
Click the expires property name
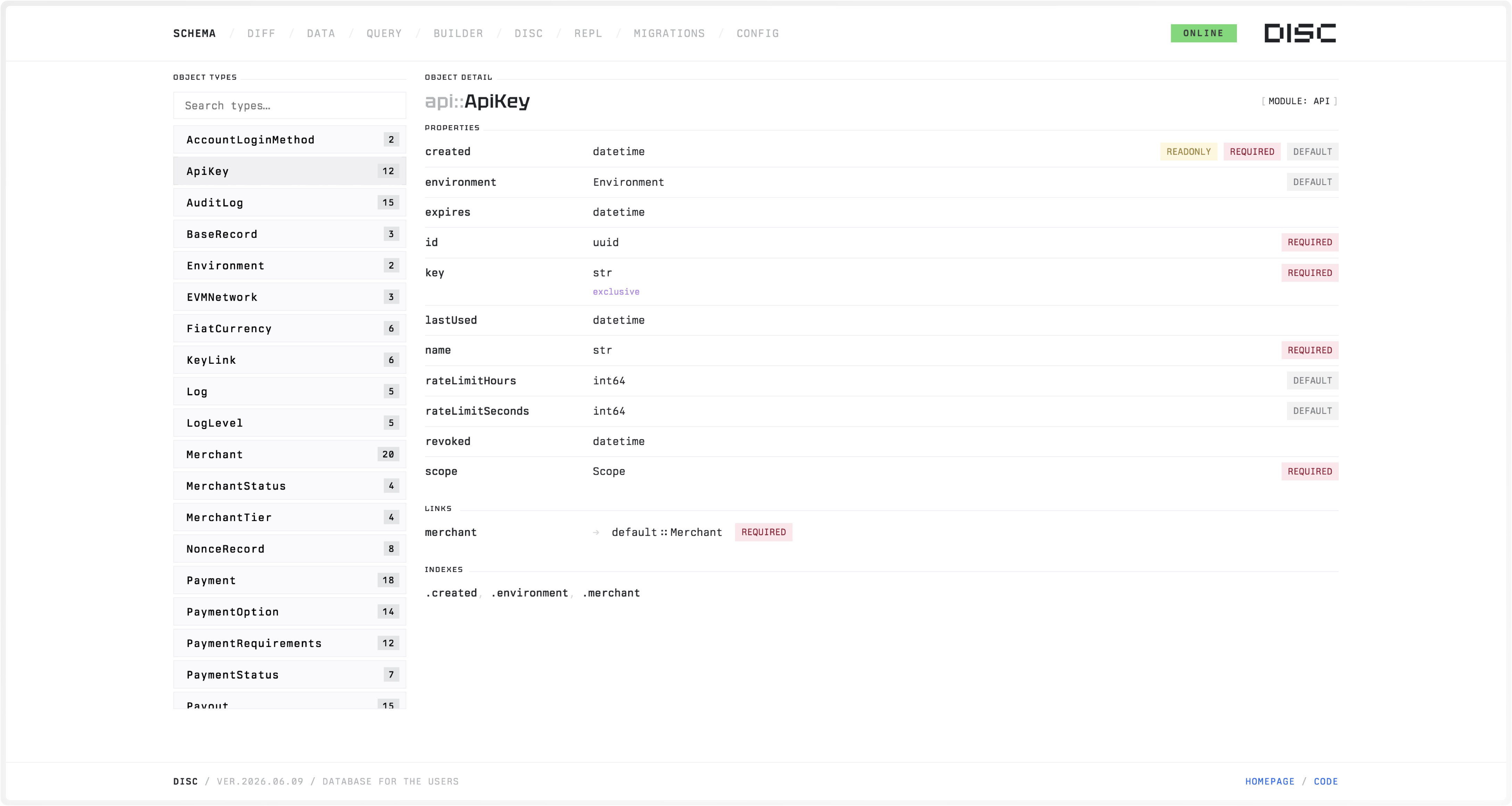pyautogui.click(x=448, y=212)
